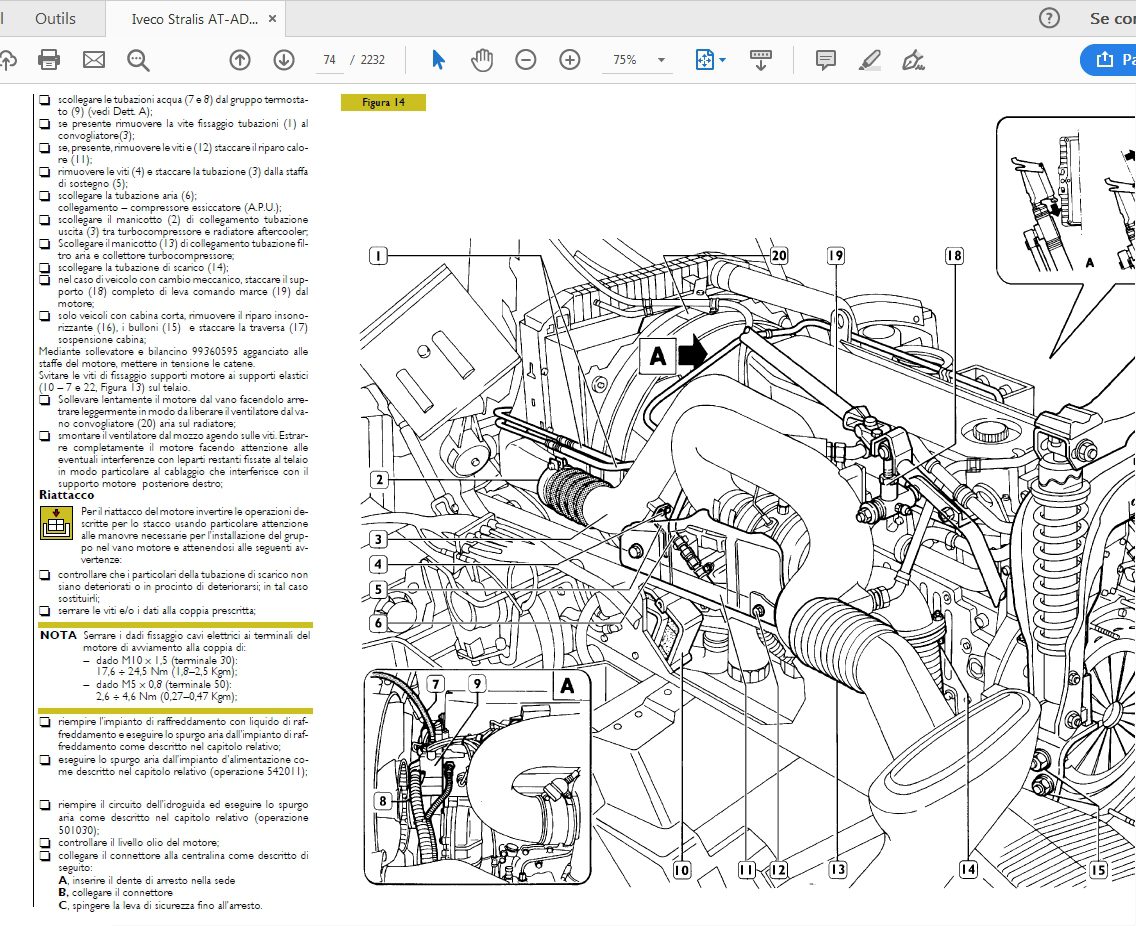Go to the previous page with up arrow
The width and height of the screenshot is (1136, 926).
click(240, 59)
